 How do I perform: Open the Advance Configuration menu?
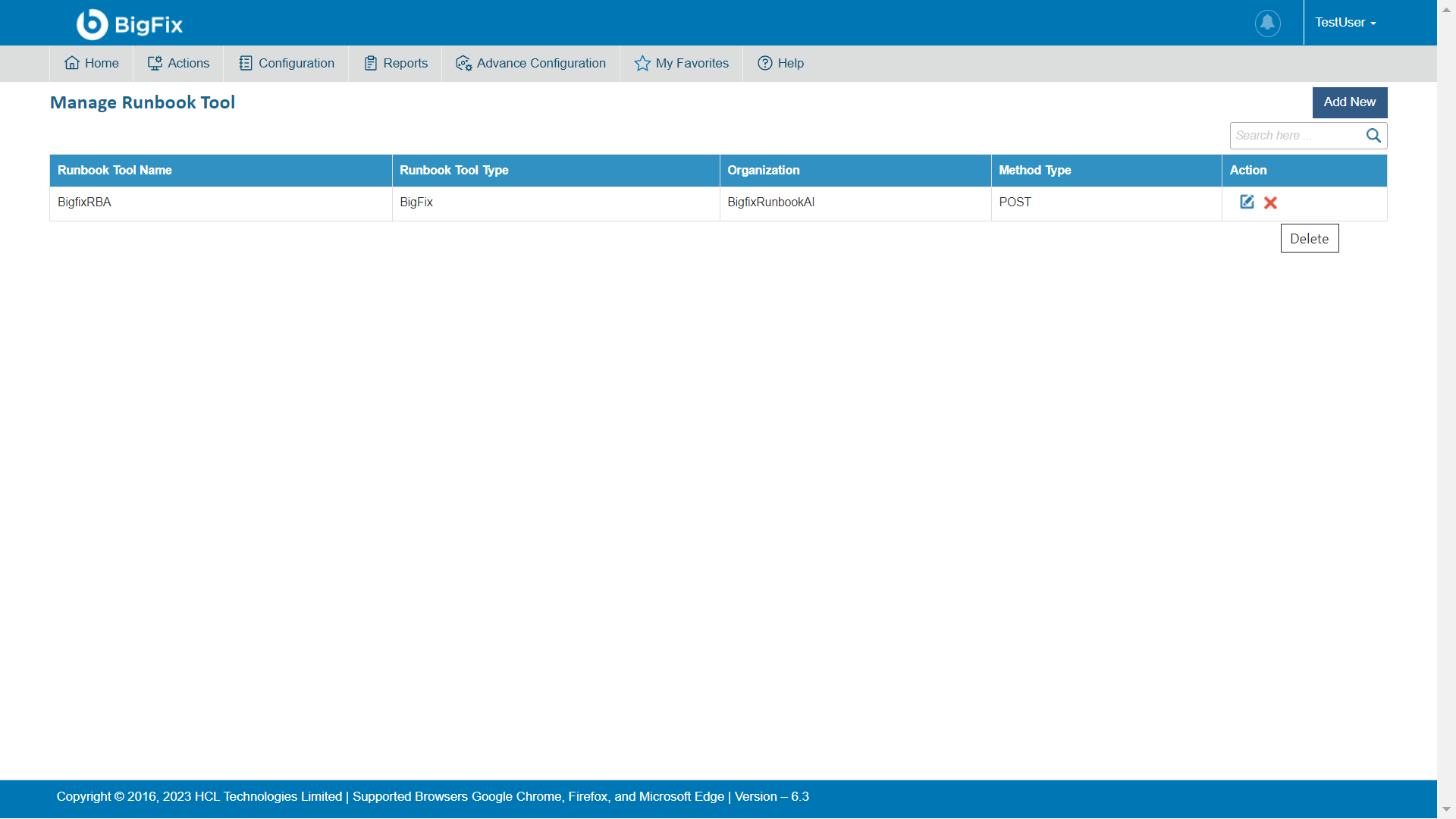click(531, 63)
